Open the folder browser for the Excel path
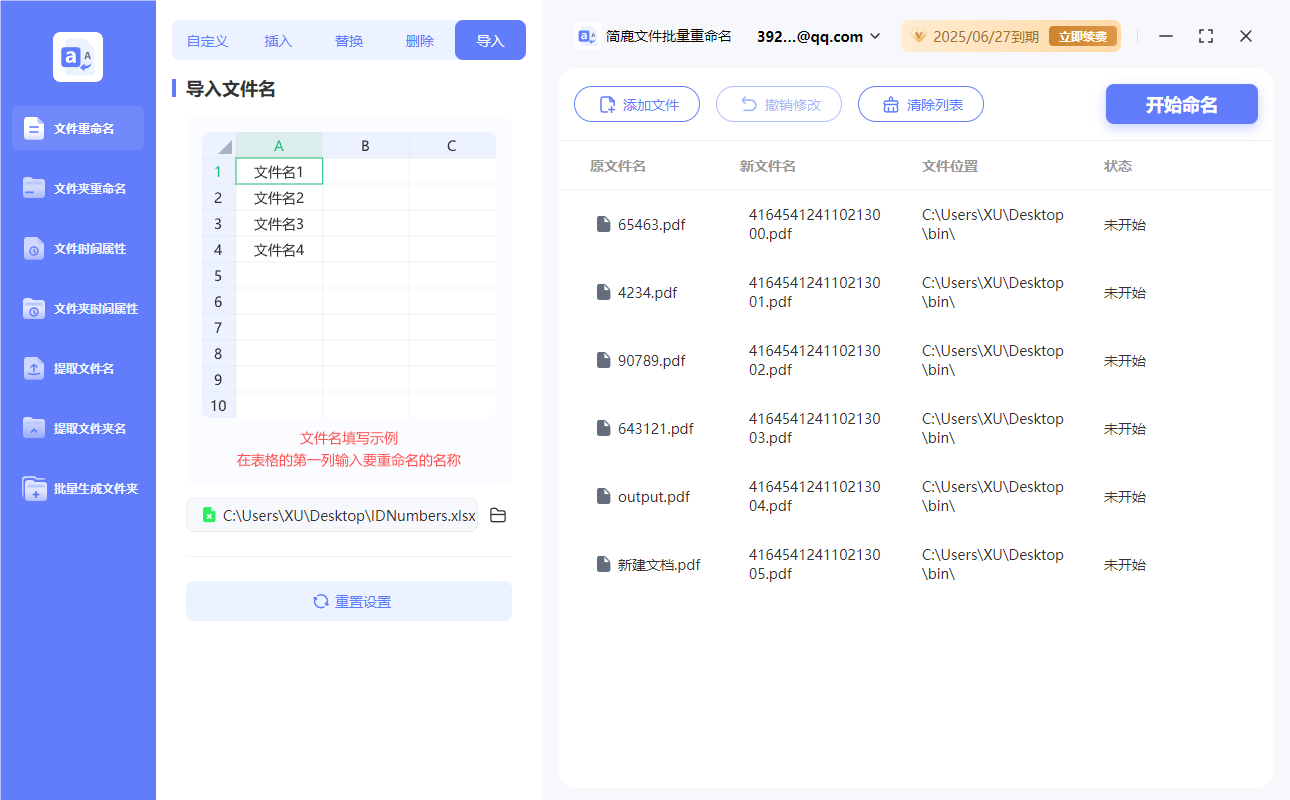 [x=498, y=514]
